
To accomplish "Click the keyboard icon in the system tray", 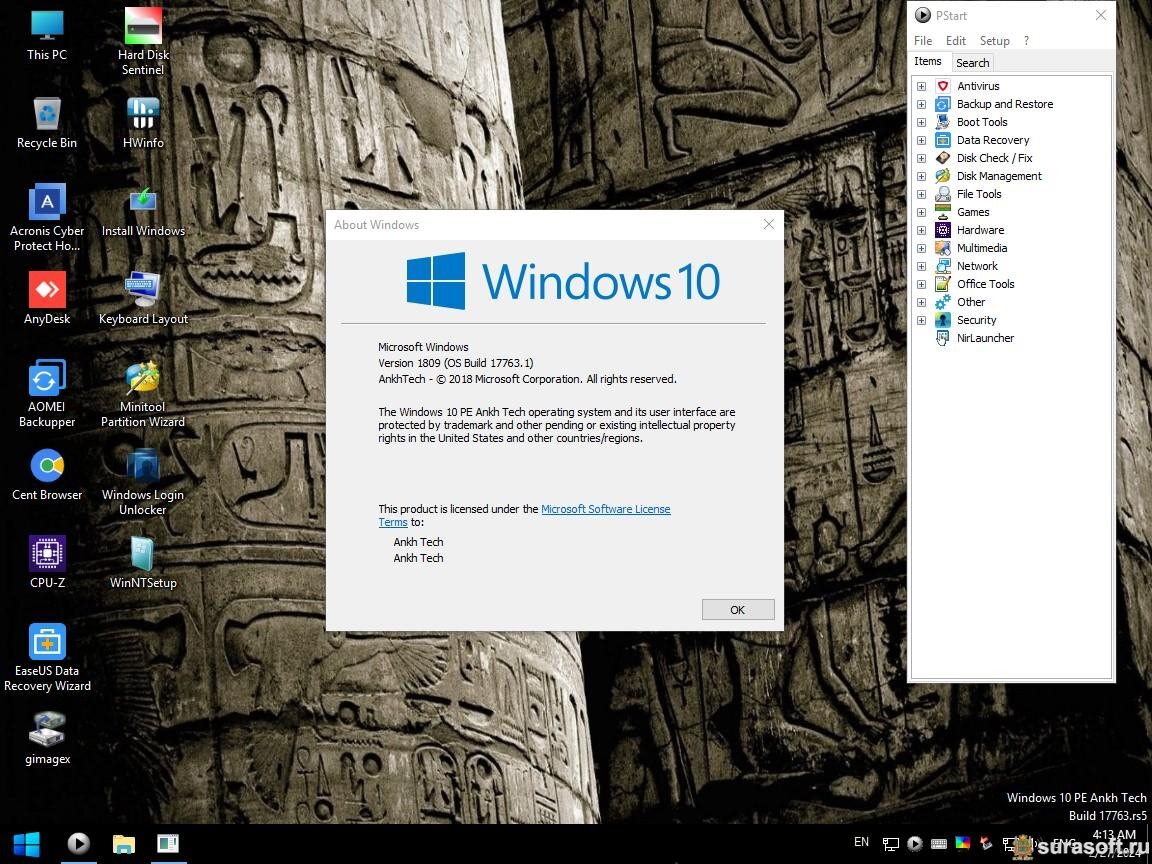I will [x=939, y=843].
